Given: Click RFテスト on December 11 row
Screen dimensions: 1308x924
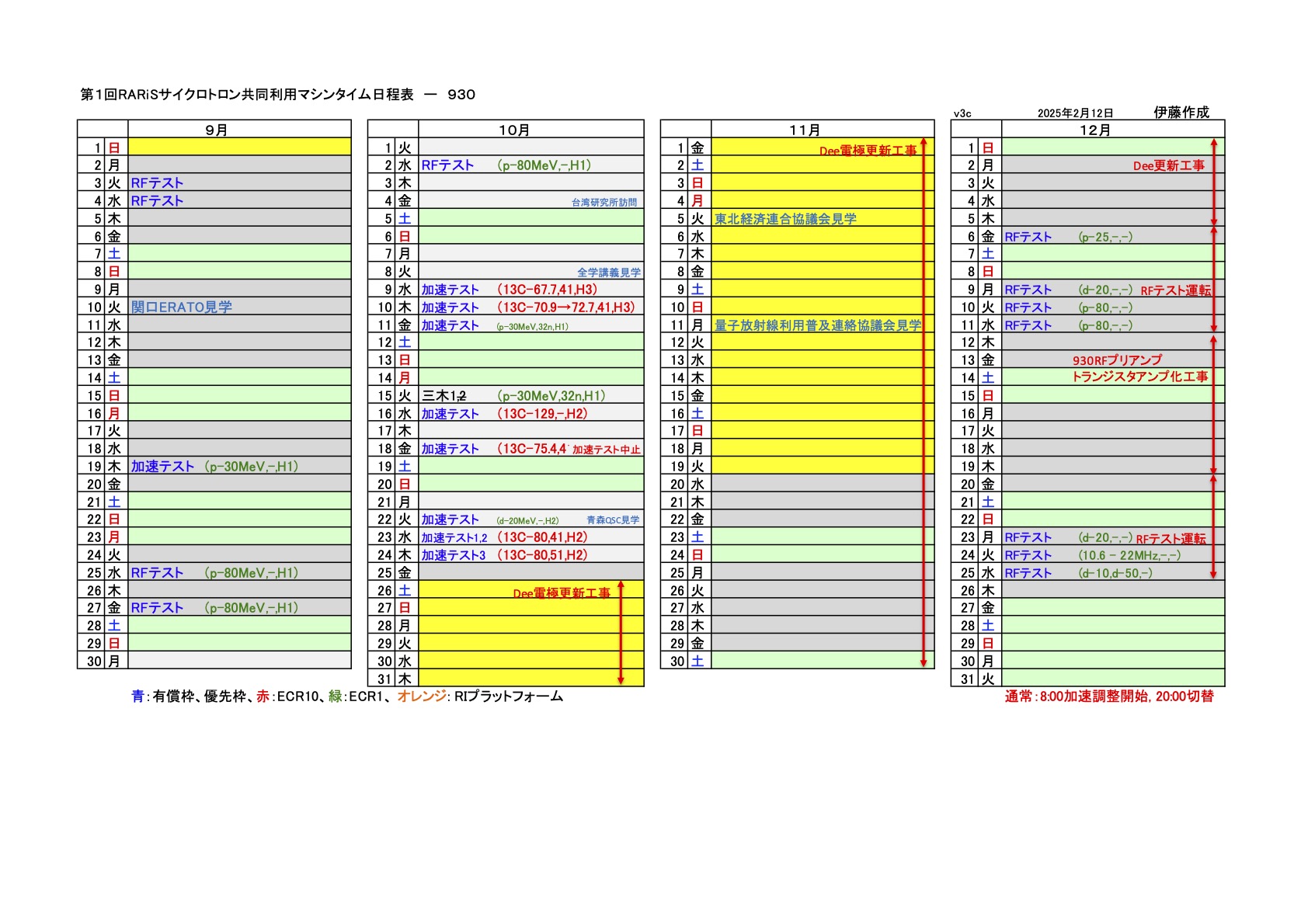Looking at the screenshot, I should pos(1028,325).
